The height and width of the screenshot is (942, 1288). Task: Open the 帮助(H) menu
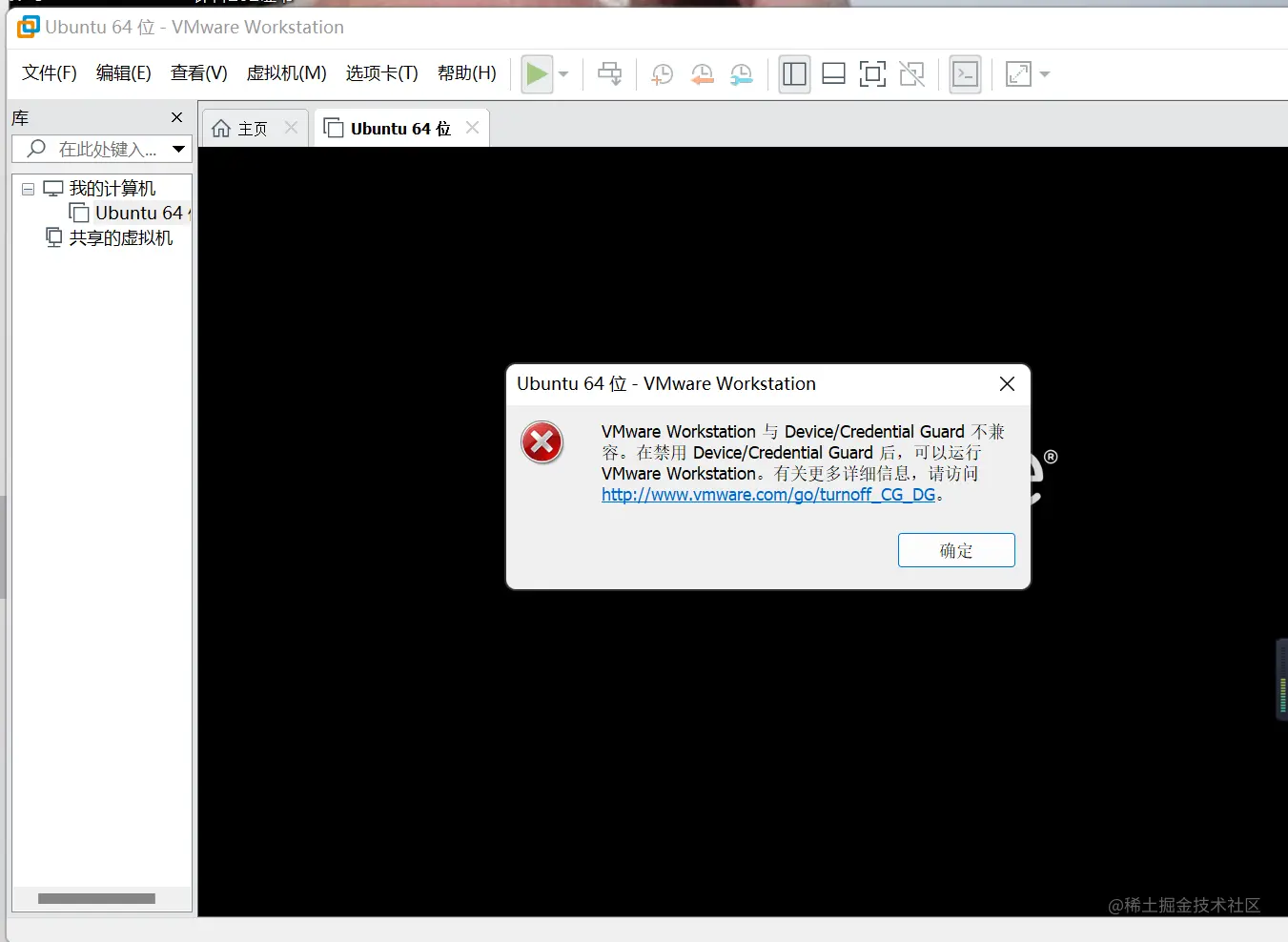click(467, 73)
